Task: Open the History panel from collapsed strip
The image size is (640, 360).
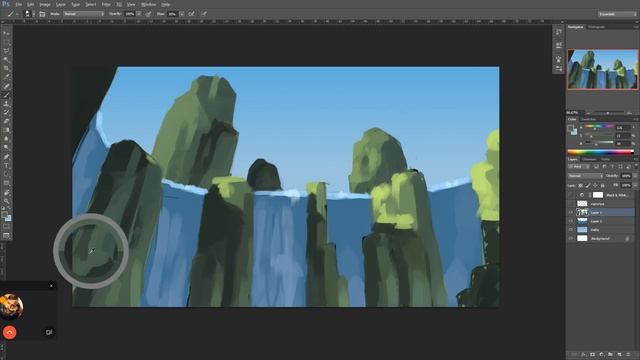Action: 558,32
